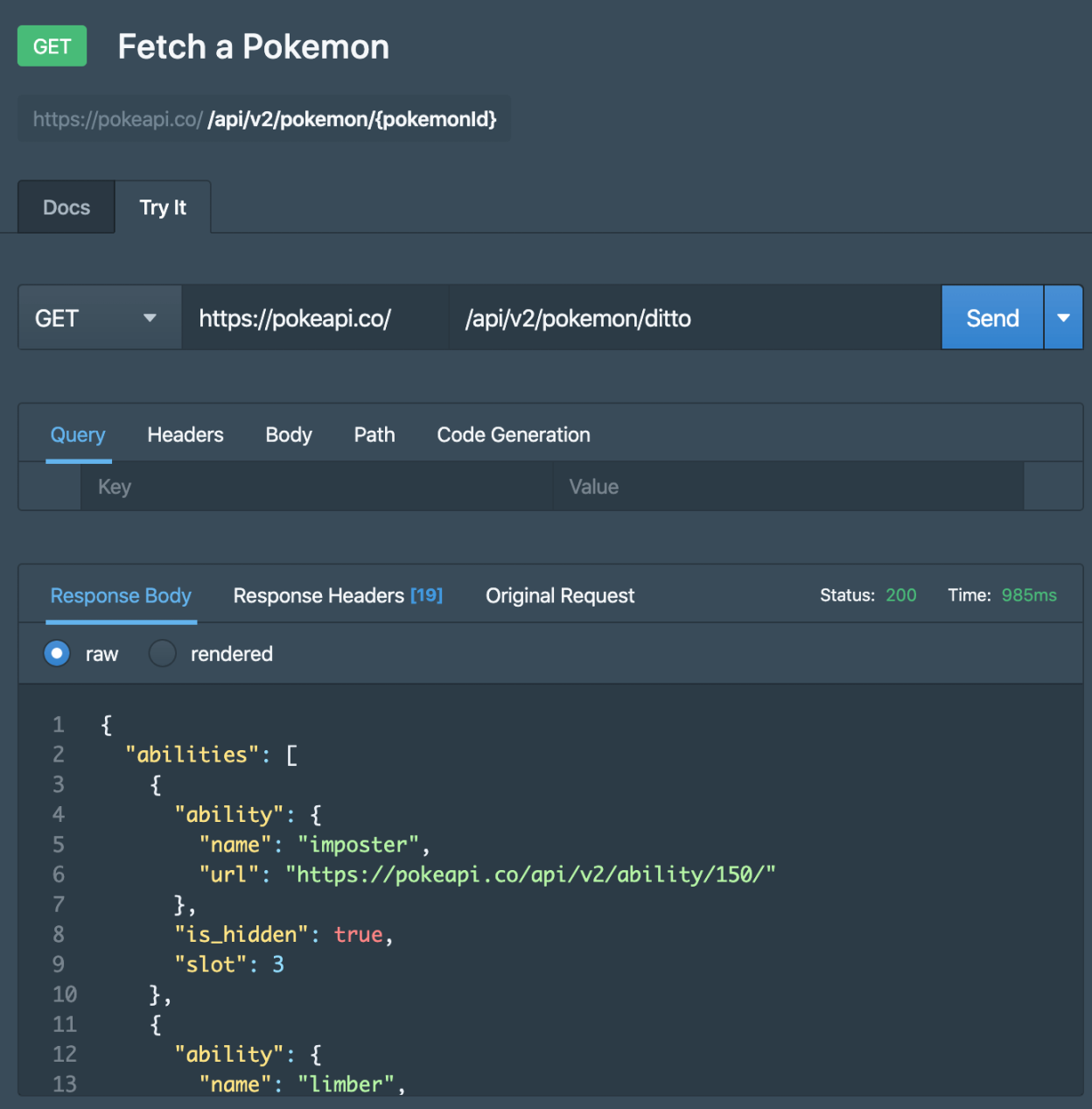Click the "slot" value 3
This screenshot has width=1092, height=1109.
click(278, 965)
